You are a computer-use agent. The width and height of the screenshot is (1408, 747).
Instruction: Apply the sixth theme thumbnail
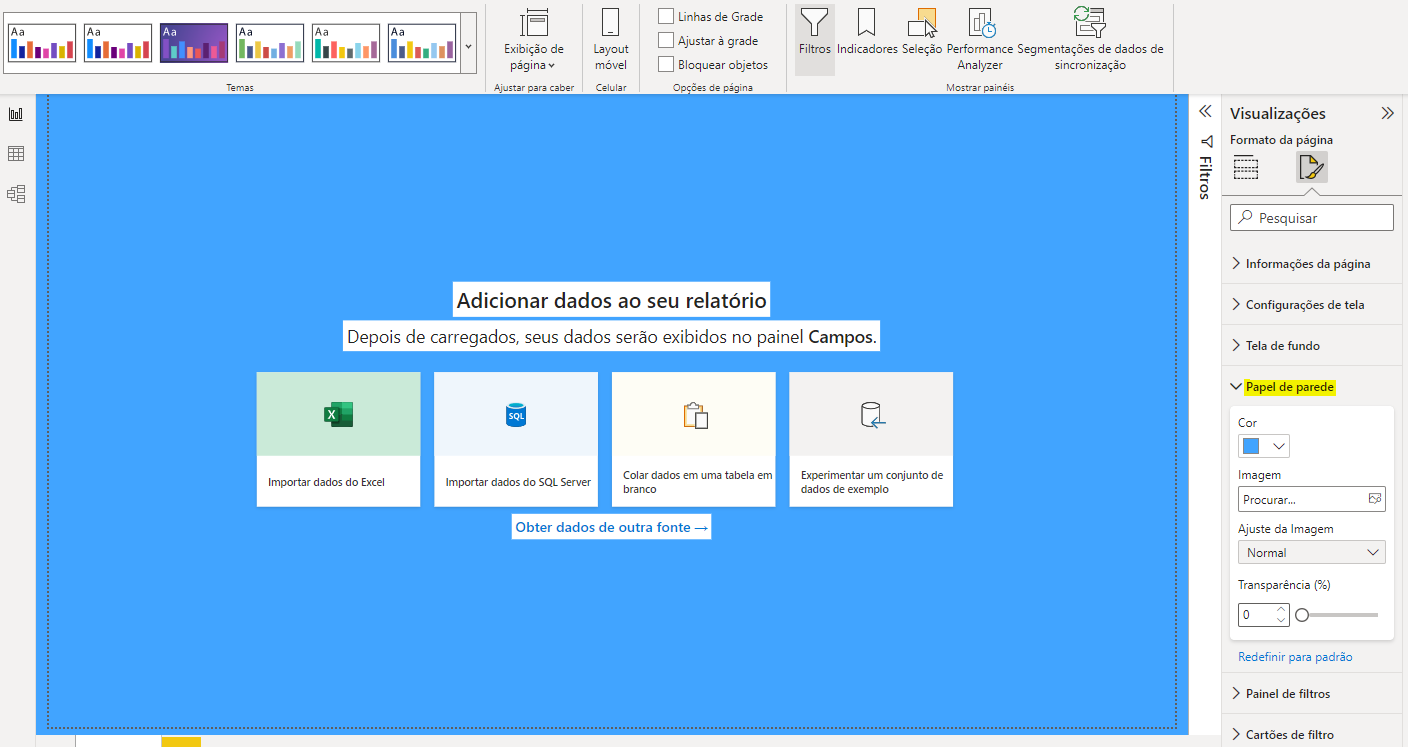pos(422,43)
